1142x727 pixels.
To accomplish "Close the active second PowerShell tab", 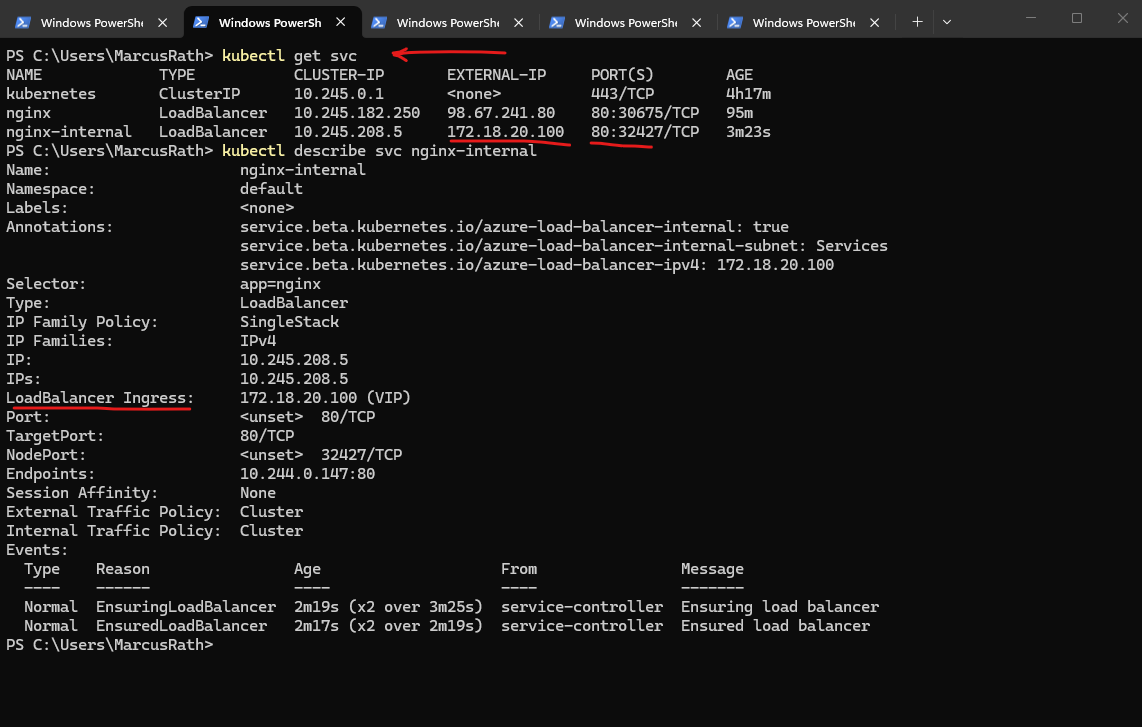I will tap(341, 22).
